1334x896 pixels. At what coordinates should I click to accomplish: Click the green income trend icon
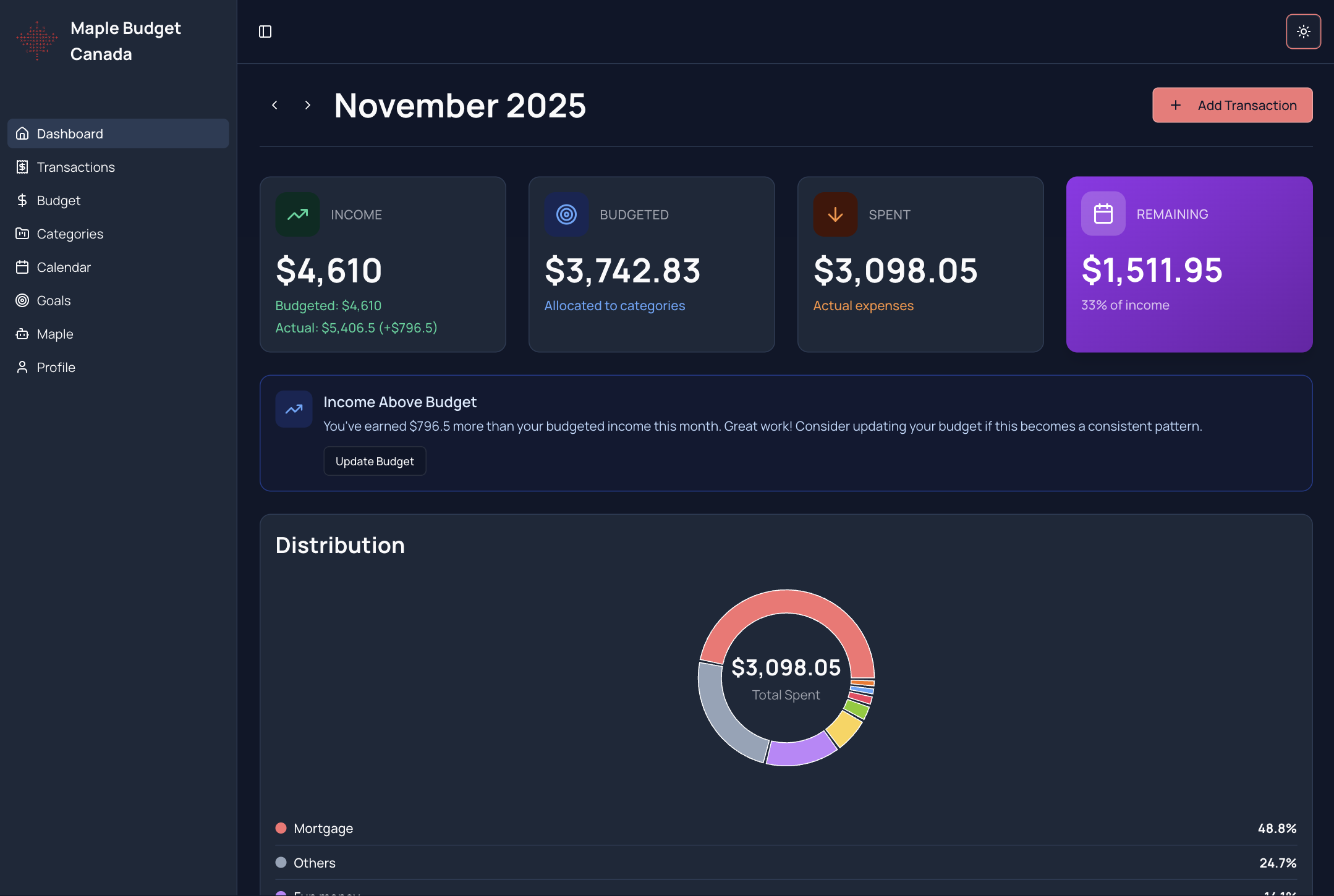point(297,214)
